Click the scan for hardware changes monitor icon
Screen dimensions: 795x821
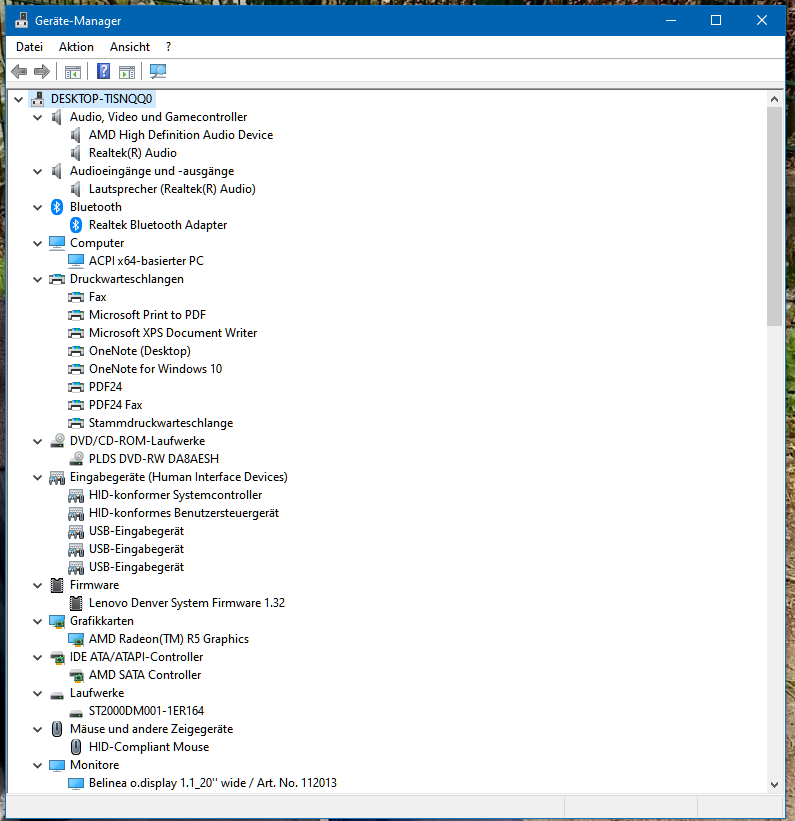158,71
